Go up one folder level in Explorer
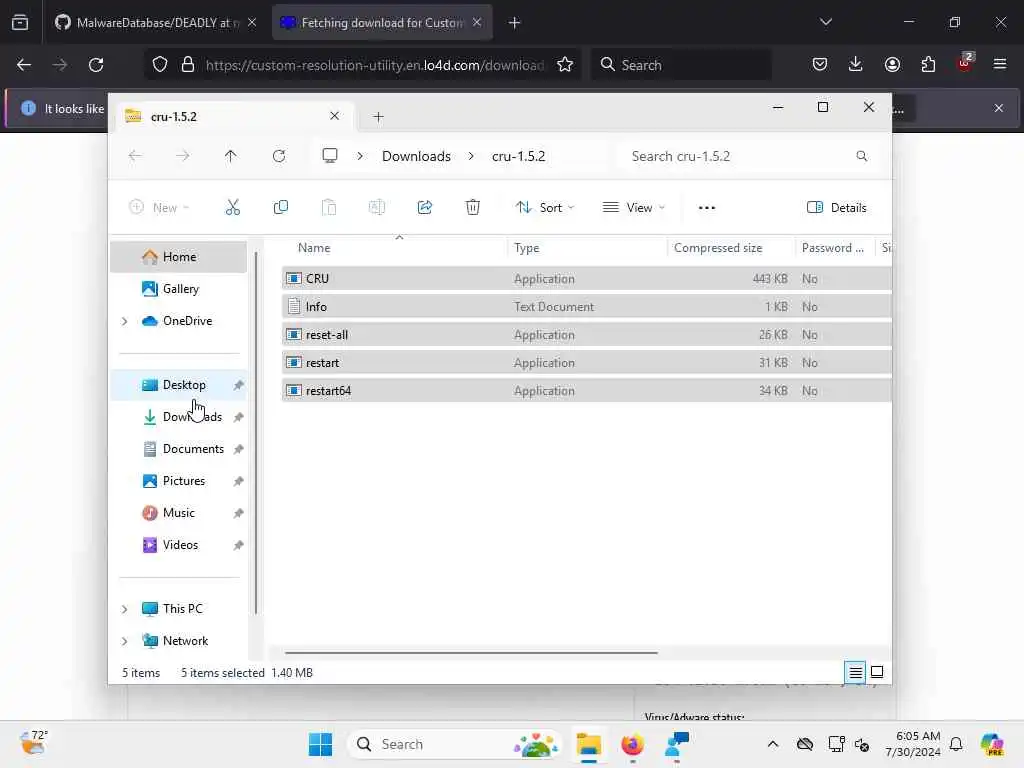Screen dimensions: 1024x768 pyautogui.click(x=231, y=156)
